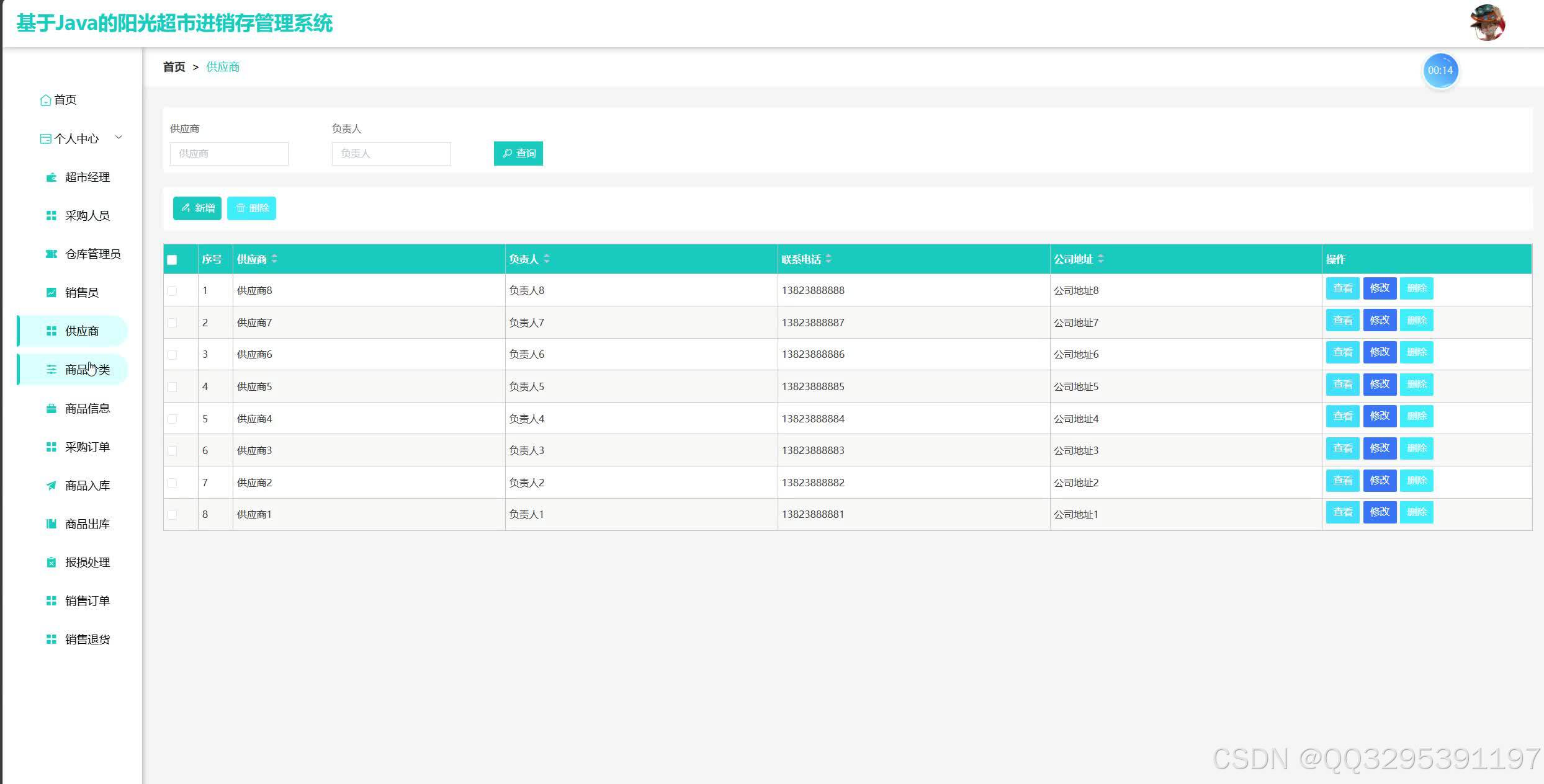Click the 超市经理 sidebar icon
This screenshot has width=1544, height=784.
pos(52,177)
